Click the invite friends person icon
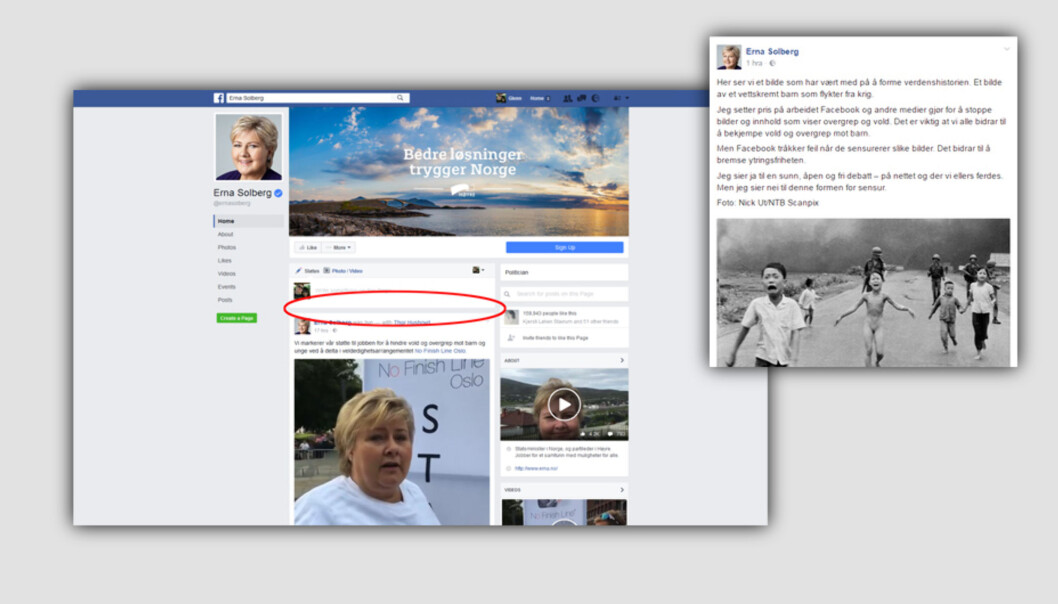Screen dimensions: 1058x604 coord(511,337)
